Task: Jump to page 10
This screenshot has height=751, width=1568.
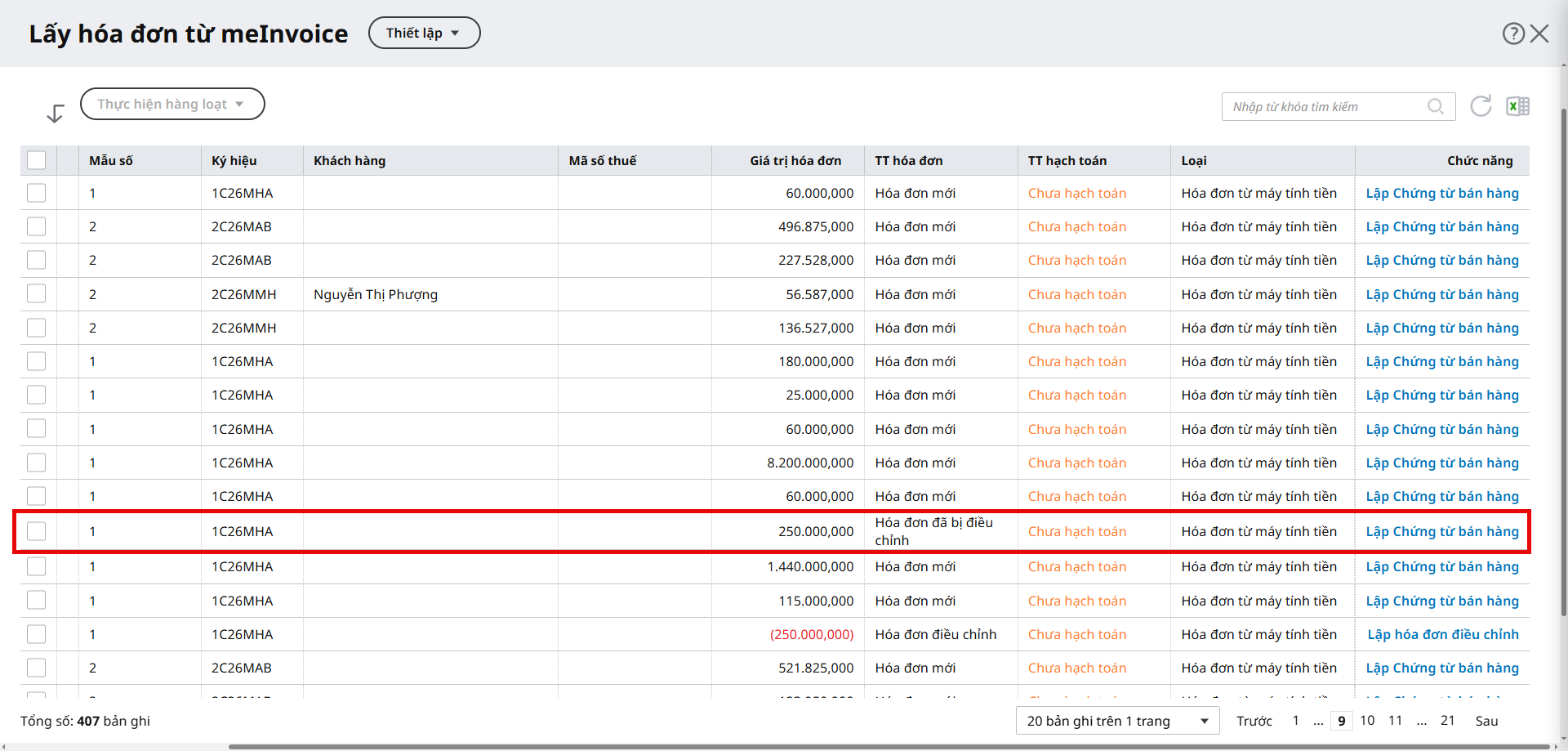Action: pos(1367,721)
